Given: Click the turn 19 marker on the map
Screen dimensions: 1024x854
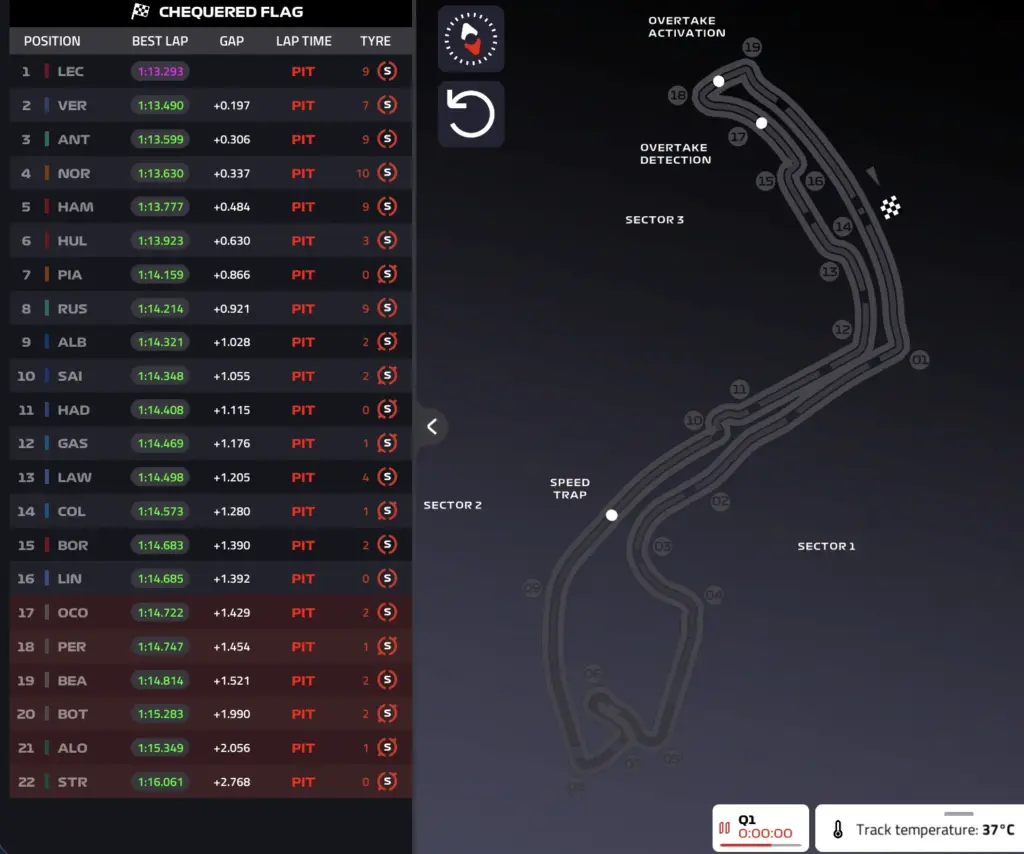Looking at the screenshot, I should pyautogui.click(x=752, y=47).
